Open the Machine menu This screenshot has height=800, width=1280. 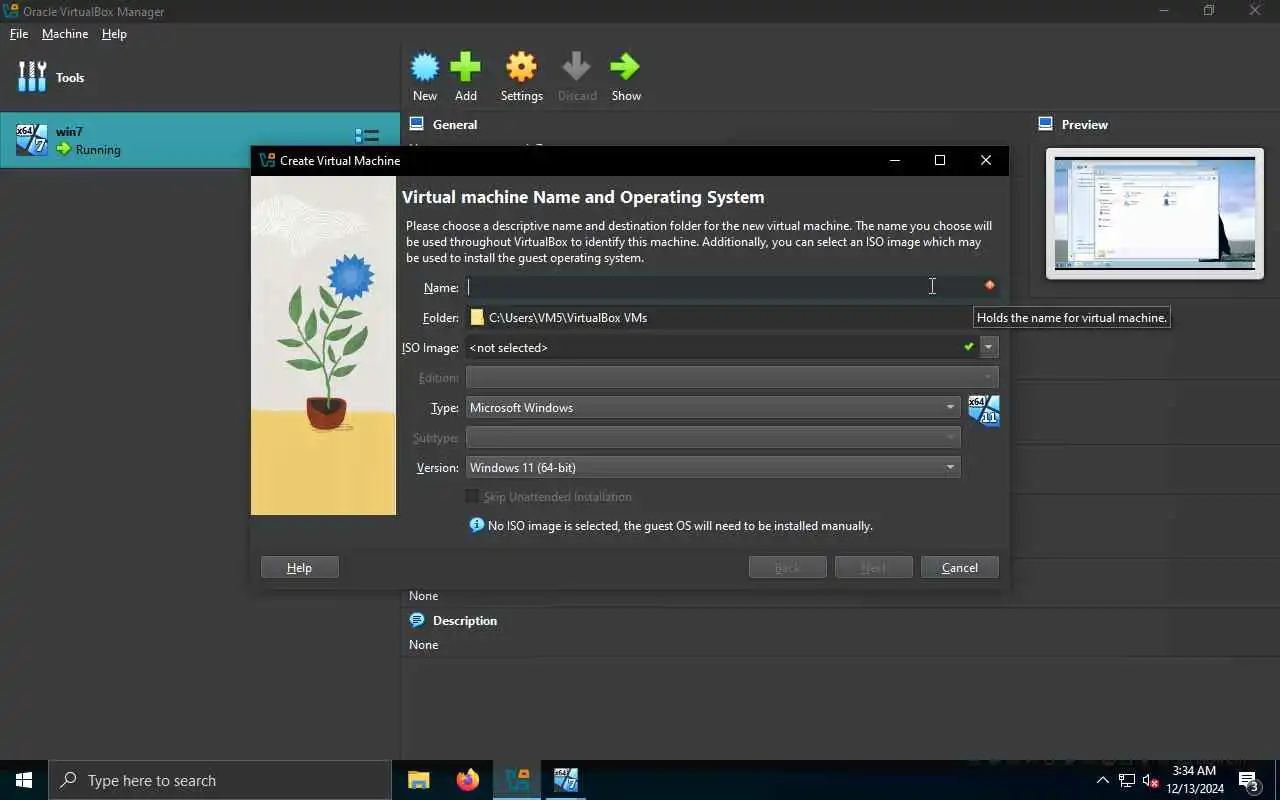click(x=65, y=34)
